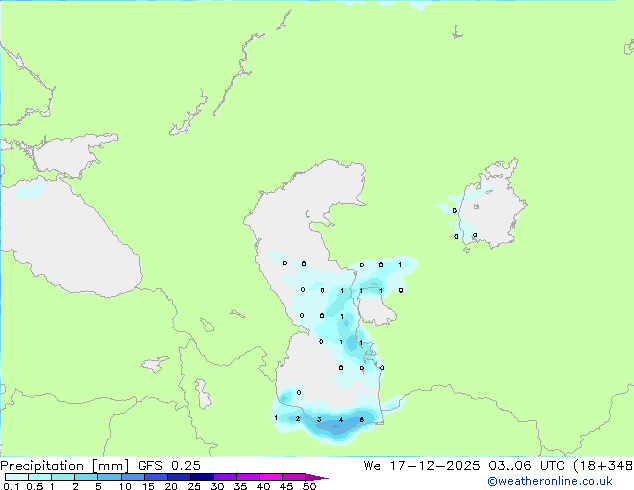Click the 'We 17-12-2025' date text
The height and width of the screenshot is (490, 634).
[422, 466]
